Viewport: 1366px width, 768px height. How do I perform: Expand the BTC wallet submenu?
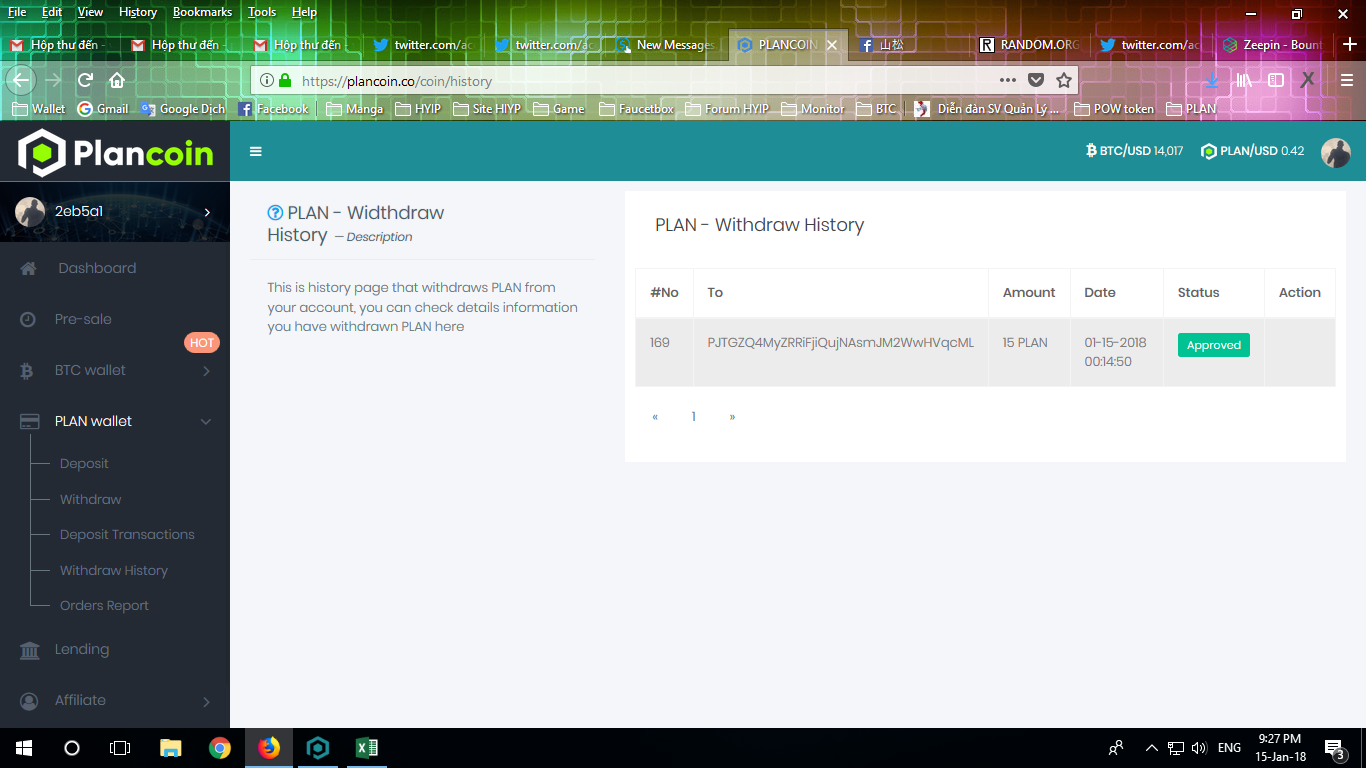tap(115, 370)
